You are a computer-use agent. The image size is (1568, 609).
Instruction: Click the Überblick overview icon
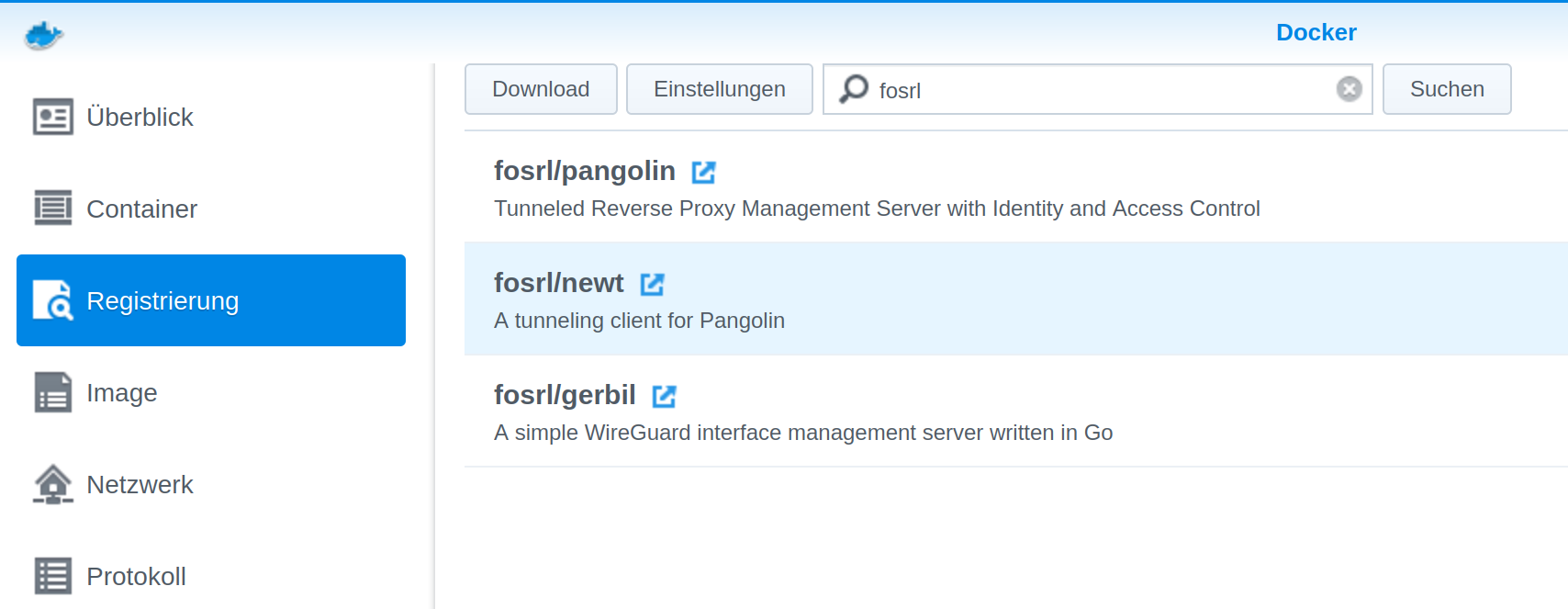tap(53, 117)
